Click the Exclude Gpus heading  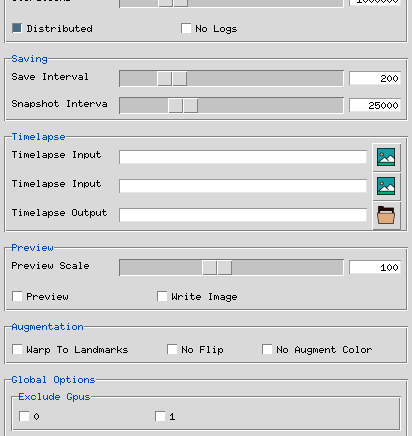coord(54,397)
